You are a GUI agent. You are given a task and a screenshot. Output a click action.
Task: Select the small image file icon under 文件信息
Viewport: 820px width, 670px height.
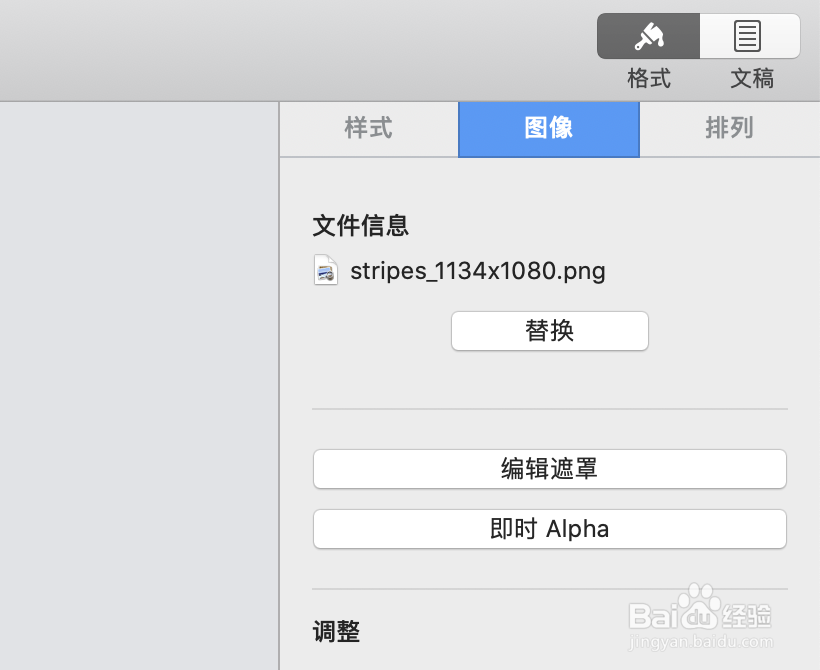click(x=325, y=270)
